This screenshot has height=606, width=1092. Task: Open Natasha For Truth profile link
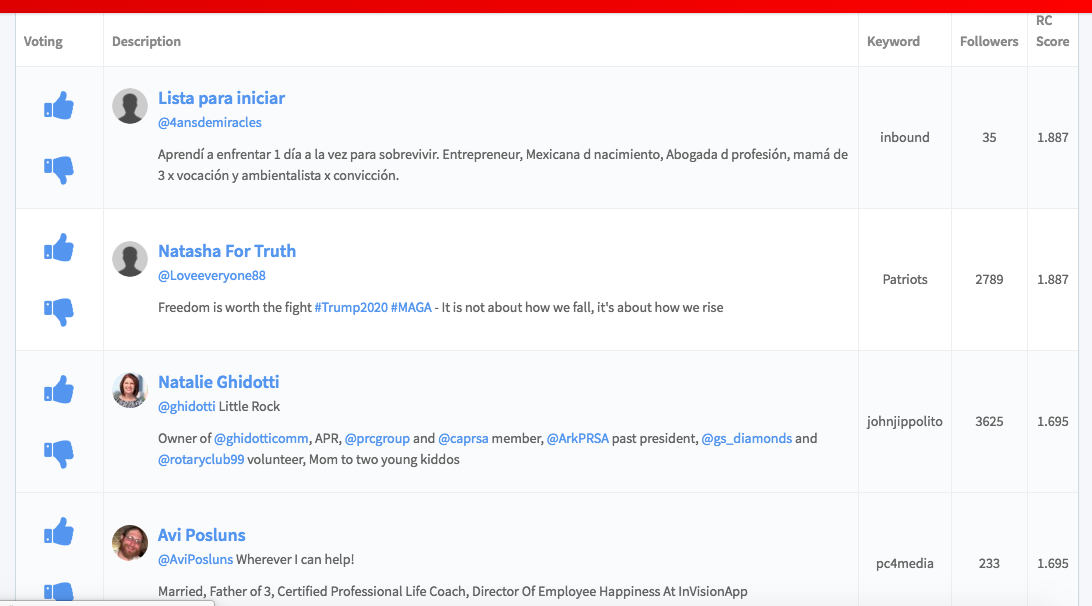pyautogui.click(x=227, y=251)
